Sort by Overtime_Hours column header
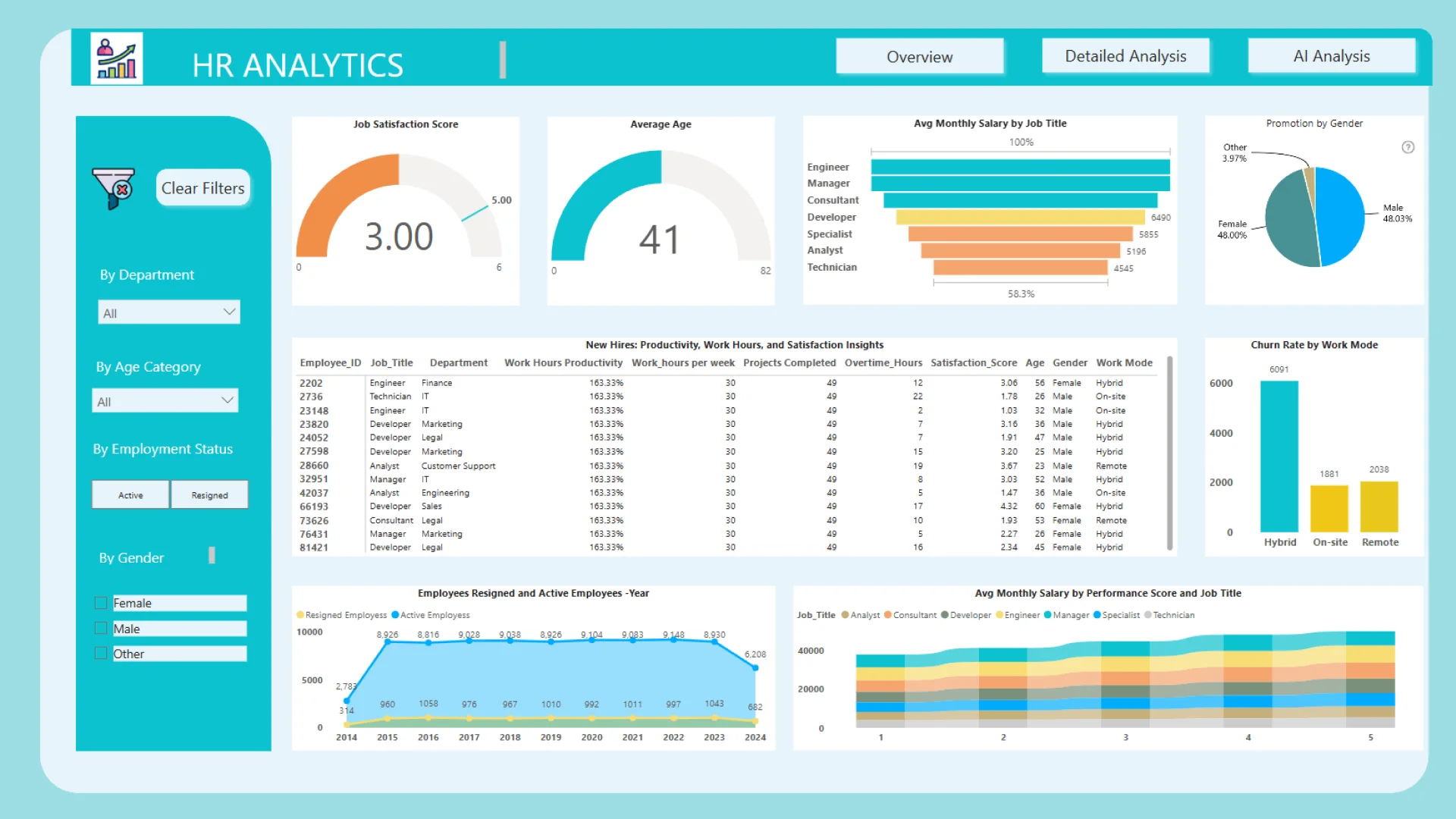This screenshot has width=1456, height=819. [883, 362]
